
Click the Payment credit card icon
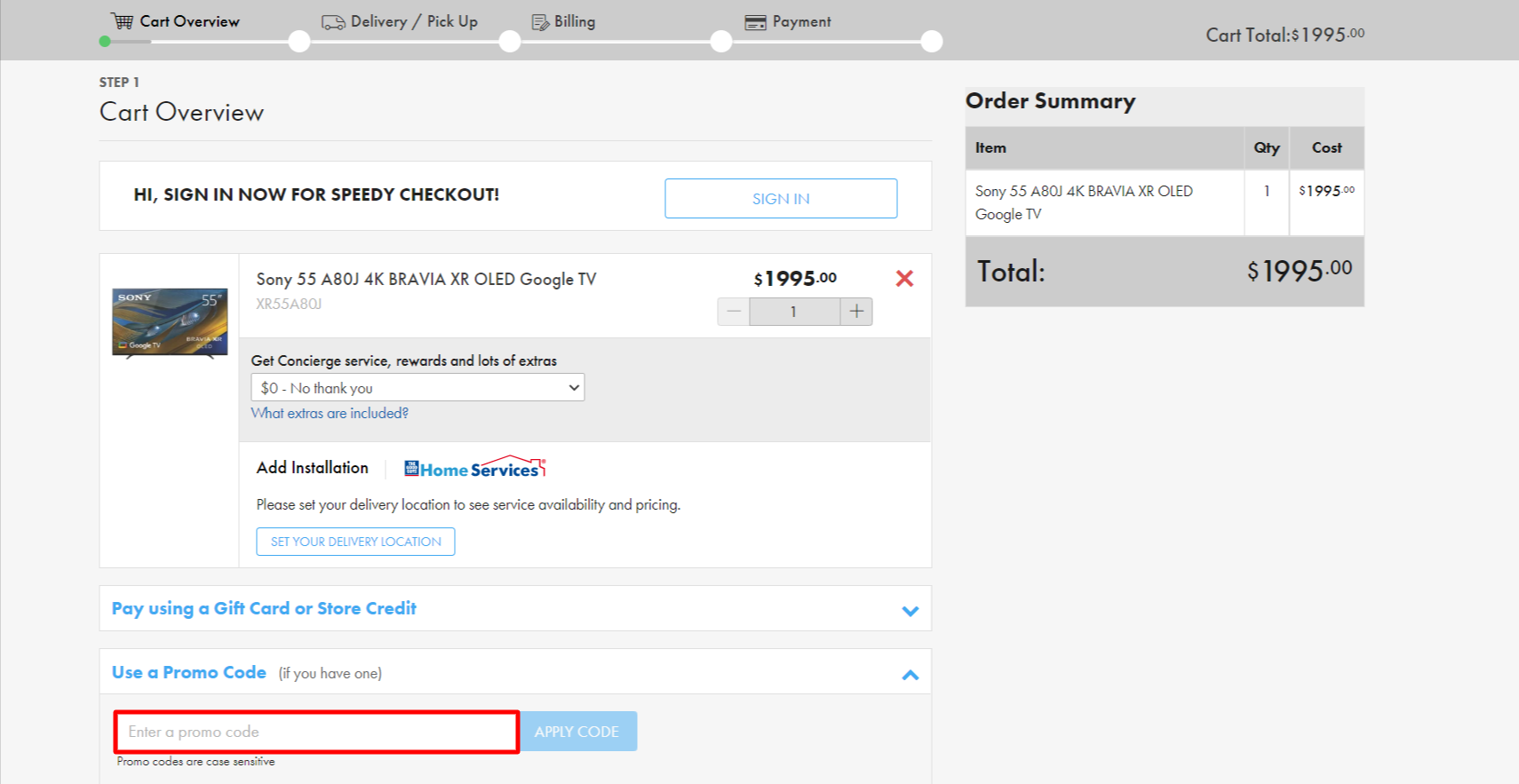coord(755,22)
